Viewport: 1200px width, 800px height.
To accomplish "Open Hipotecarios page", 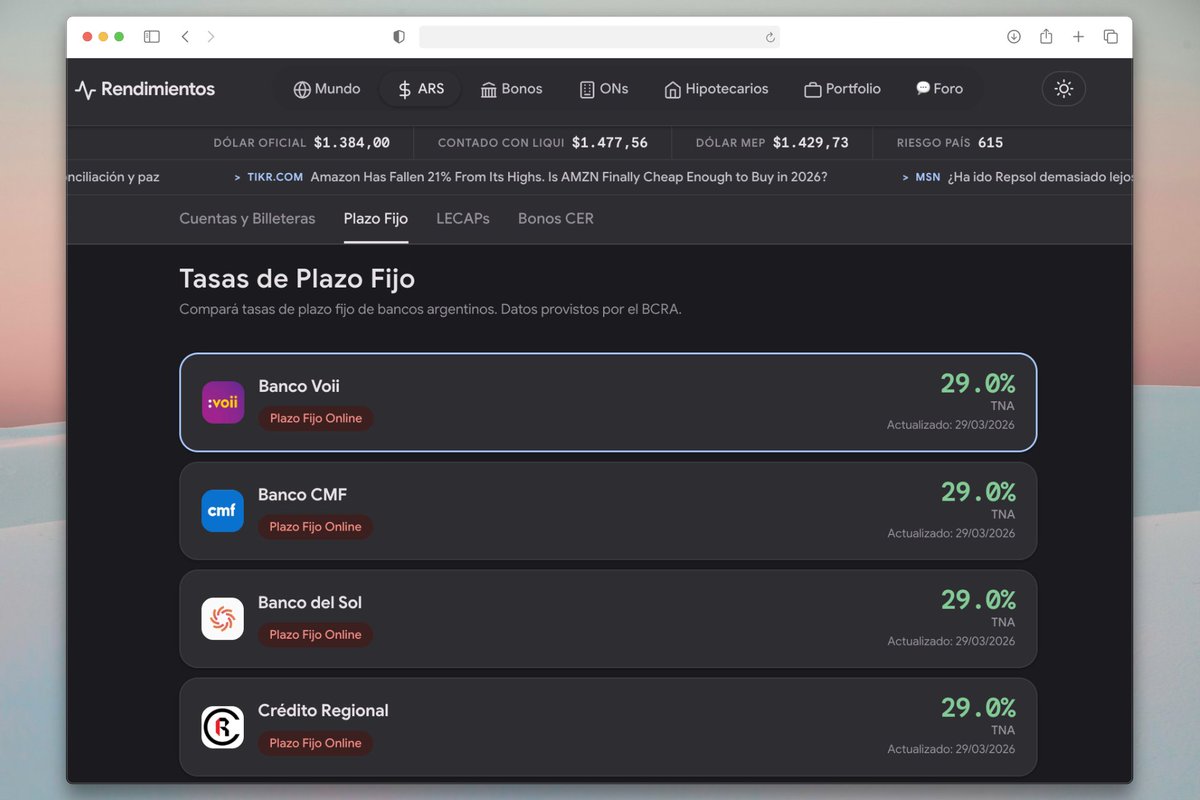I will [717, 89].
